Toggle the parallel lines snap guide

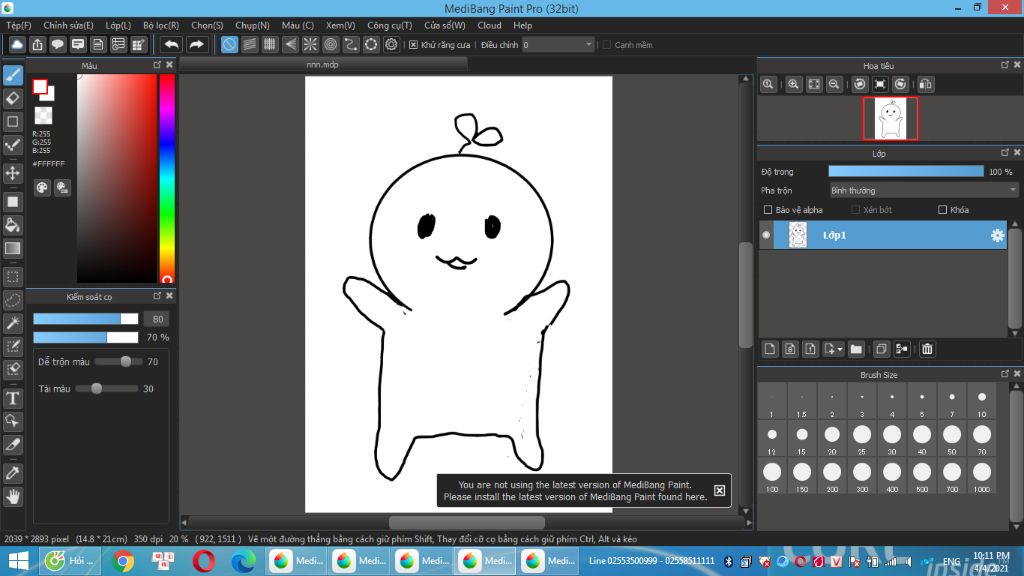(x=249, y=44)
